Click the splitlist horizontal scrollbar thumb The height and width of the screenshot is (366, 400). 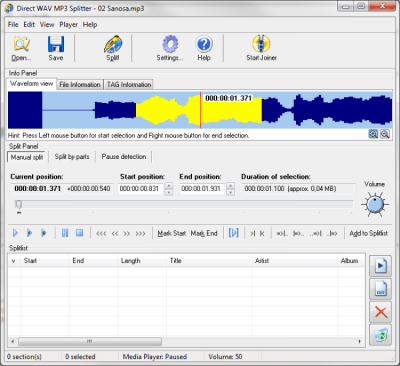(90, 342)
